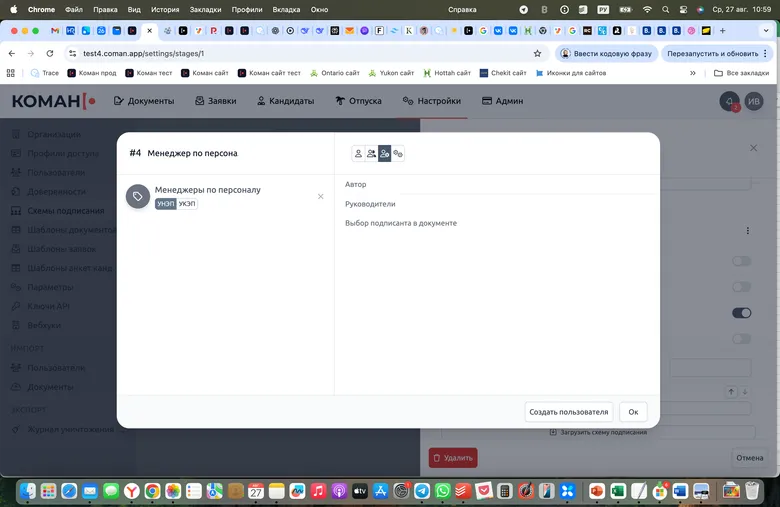Click the highlighted user-with-gear icon
The image size is (780, 507).
point(384,154)
